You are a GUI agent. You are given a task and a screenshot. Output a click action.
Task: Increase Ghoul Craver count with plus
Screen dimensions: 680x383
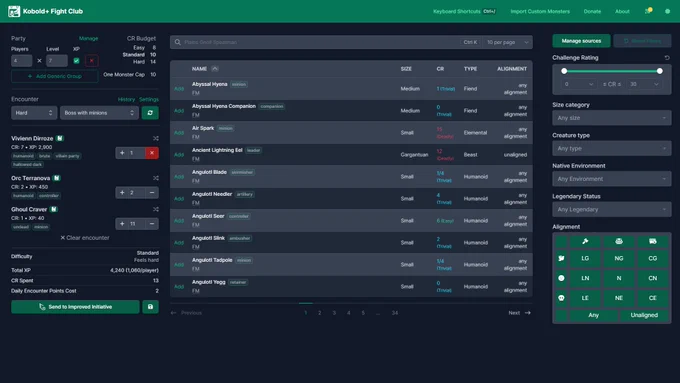pyautogui.click(x=122, y=224)
